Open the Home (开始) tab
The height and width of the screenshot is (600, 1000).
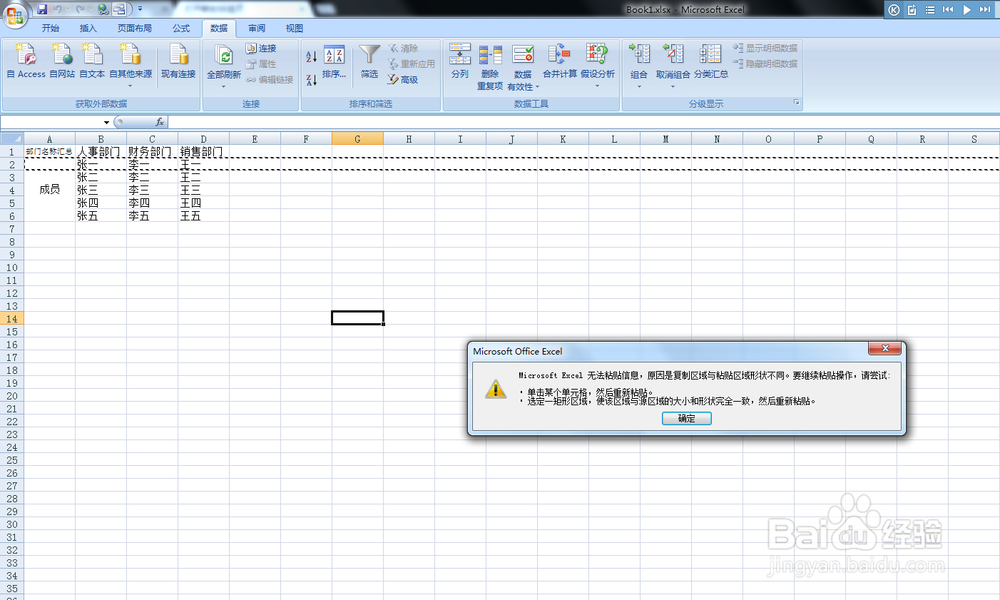[50, 28]
